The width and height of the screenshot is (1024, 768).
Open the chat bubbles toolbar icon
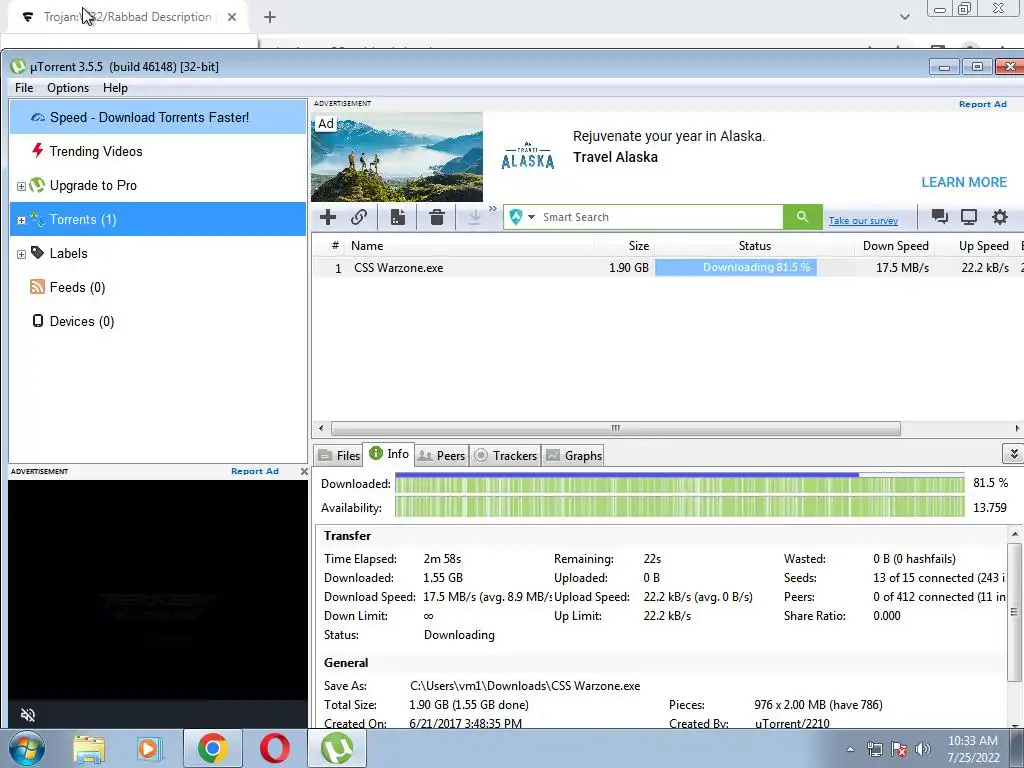click(x=940, y=217)
